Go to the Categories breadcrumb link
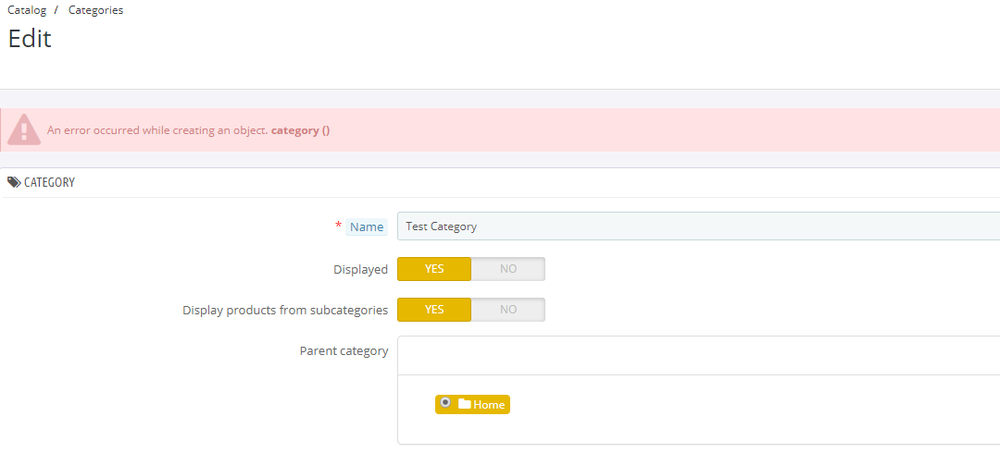Screen dimensions: 1000x453 click(95, 10)
